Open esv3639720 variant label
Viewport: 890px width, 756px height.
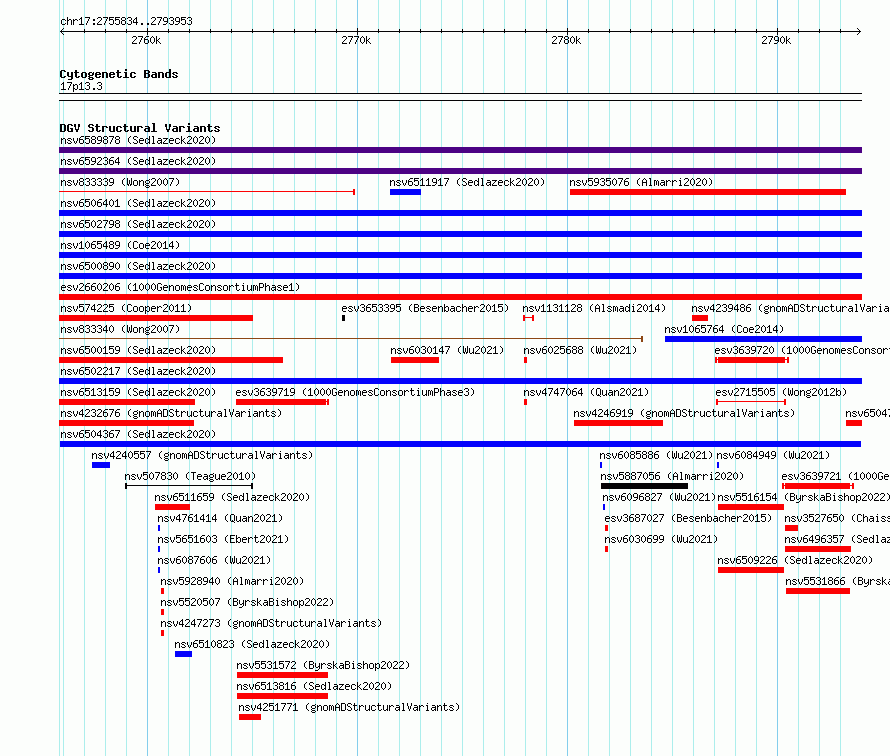tap(802, 350)
